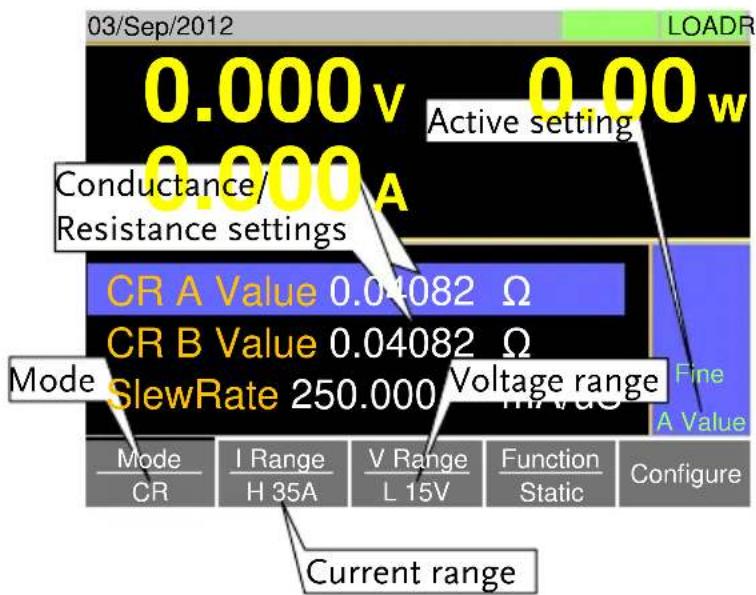Click the 0.00 W power readout

[636, 92]
